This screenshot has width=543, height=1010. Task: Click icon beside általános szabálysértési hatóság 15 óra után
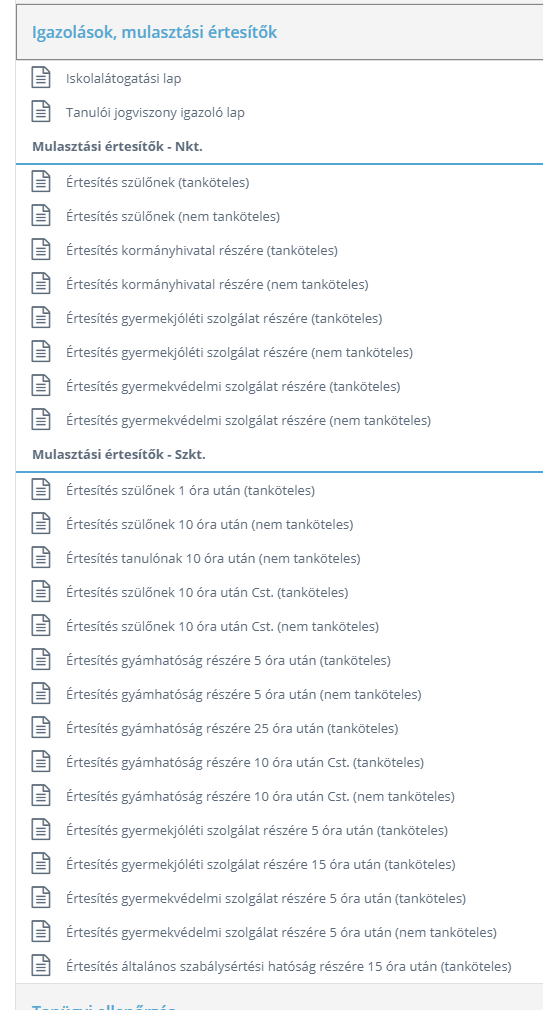41,966
